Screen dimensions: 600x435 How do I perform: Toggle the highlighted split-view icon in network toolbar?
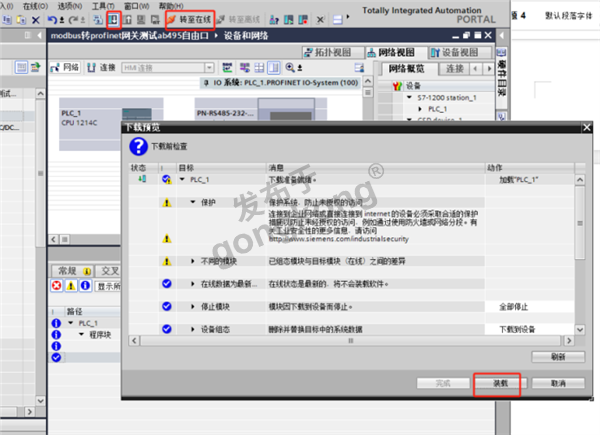point(274,68)
